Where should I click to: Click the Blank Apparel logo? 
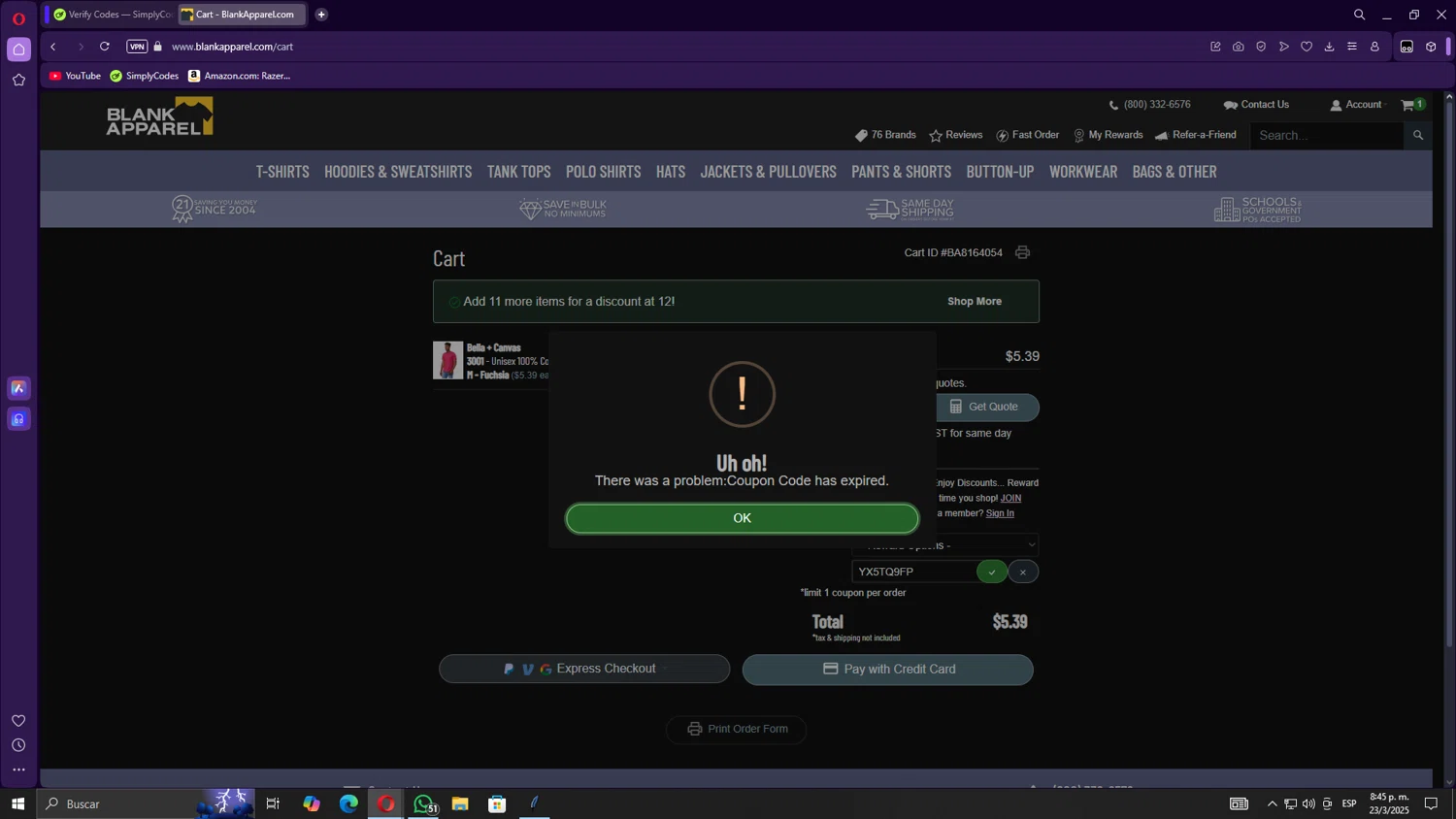point(159,115)
